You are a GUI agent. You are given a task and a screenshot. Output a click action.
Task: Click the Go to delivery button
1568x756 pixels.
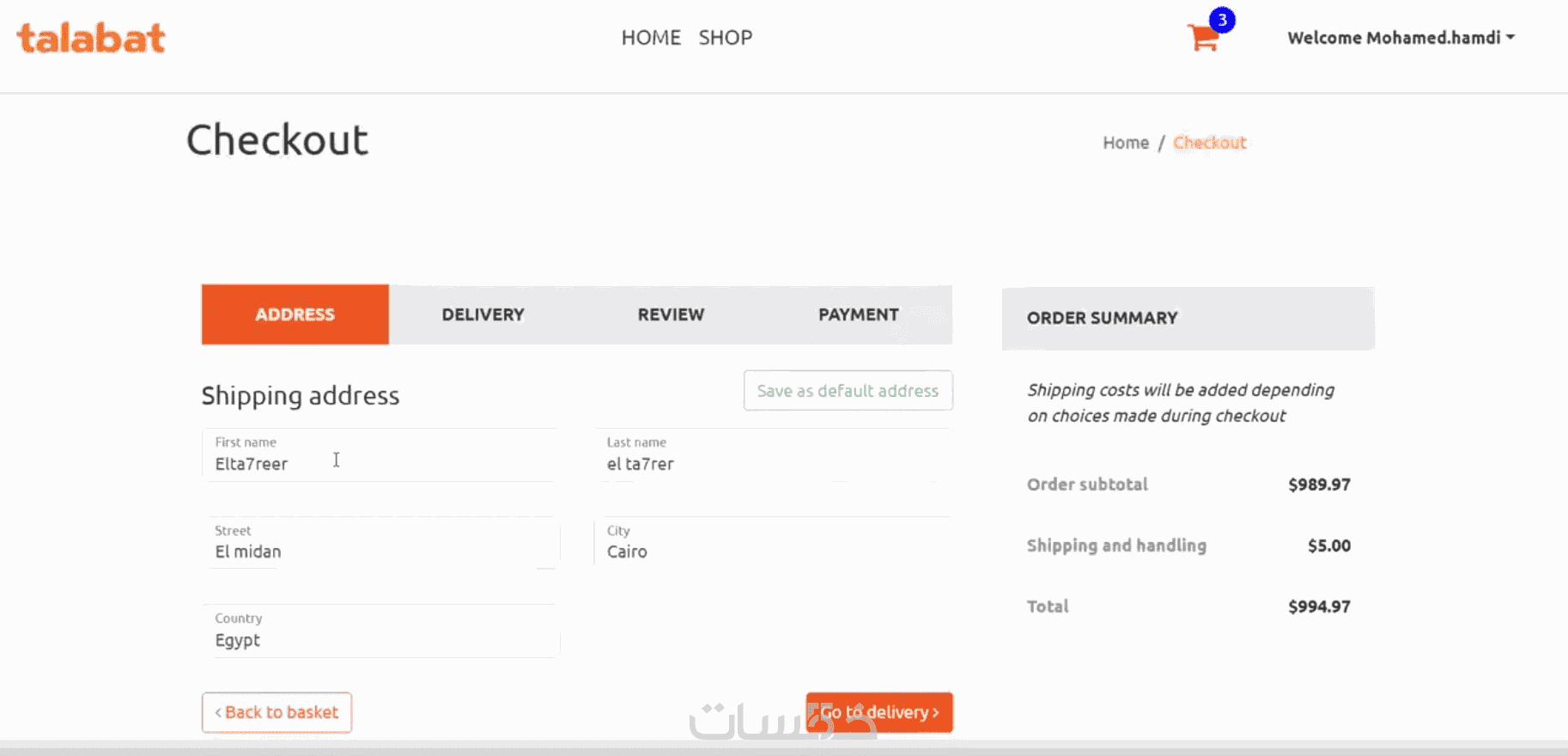click(x=879, y=712)
